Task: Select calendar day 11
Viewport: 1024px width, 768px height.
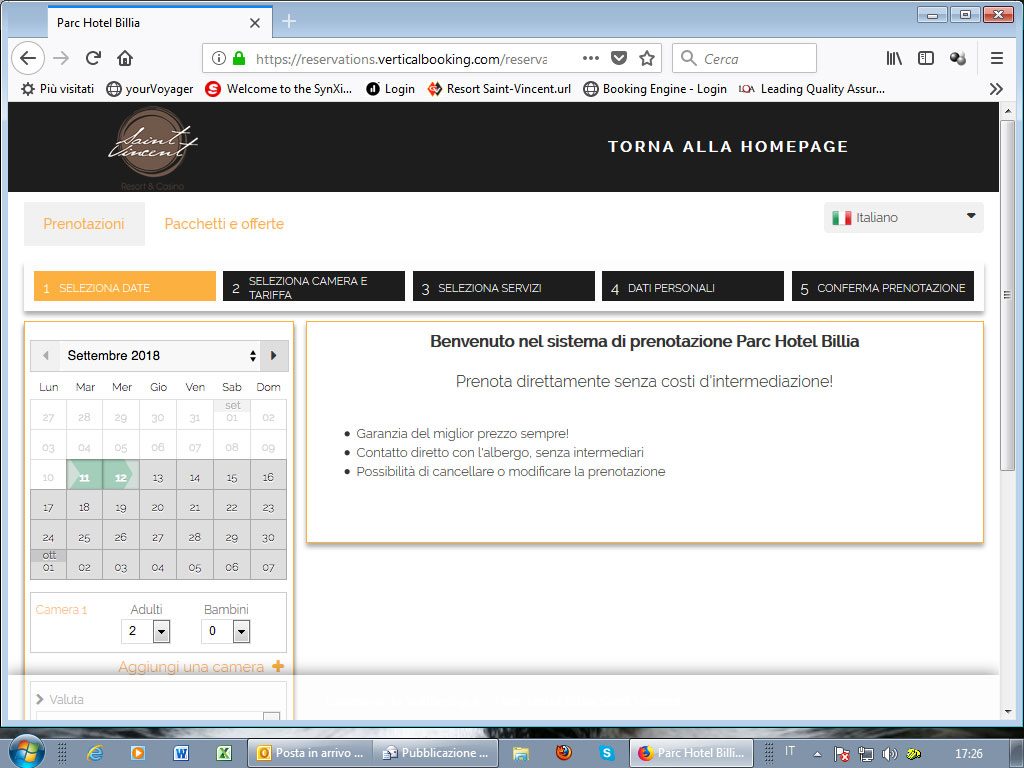Action: [x=84, y=476]
